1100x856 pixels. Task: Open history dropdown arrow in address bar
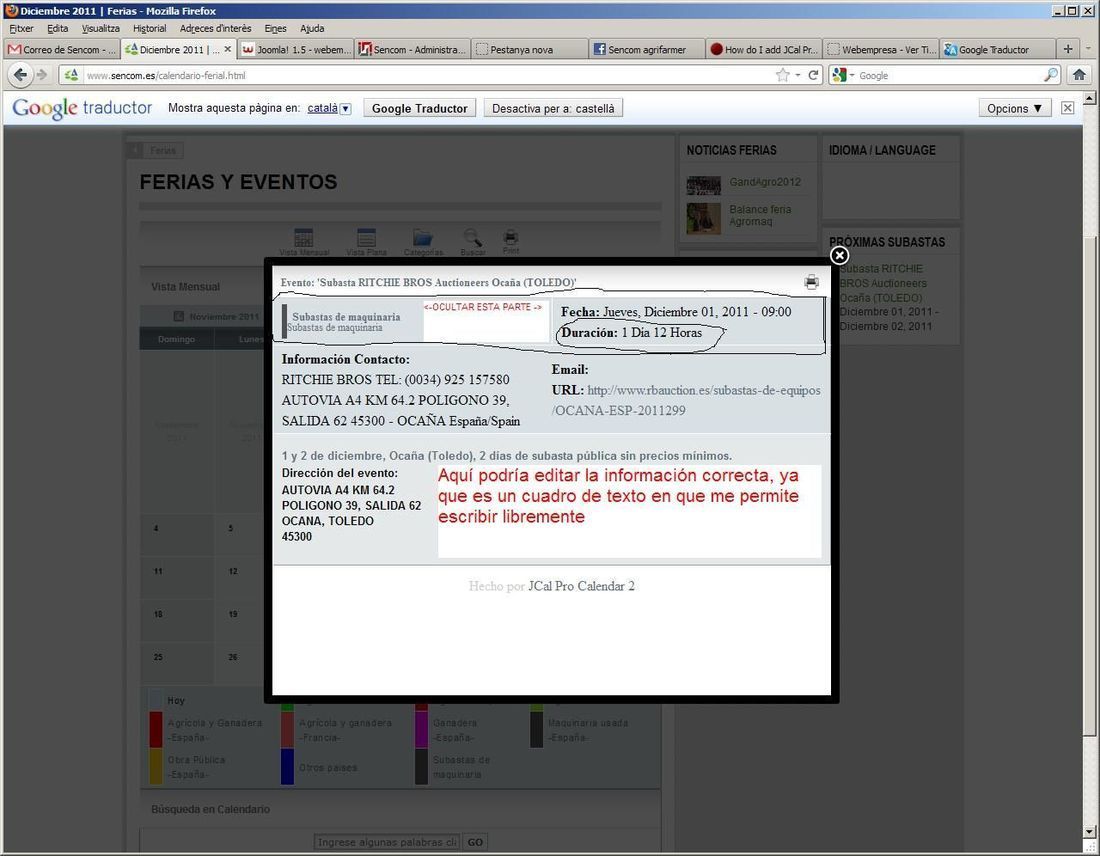click(x=798, y=75)
